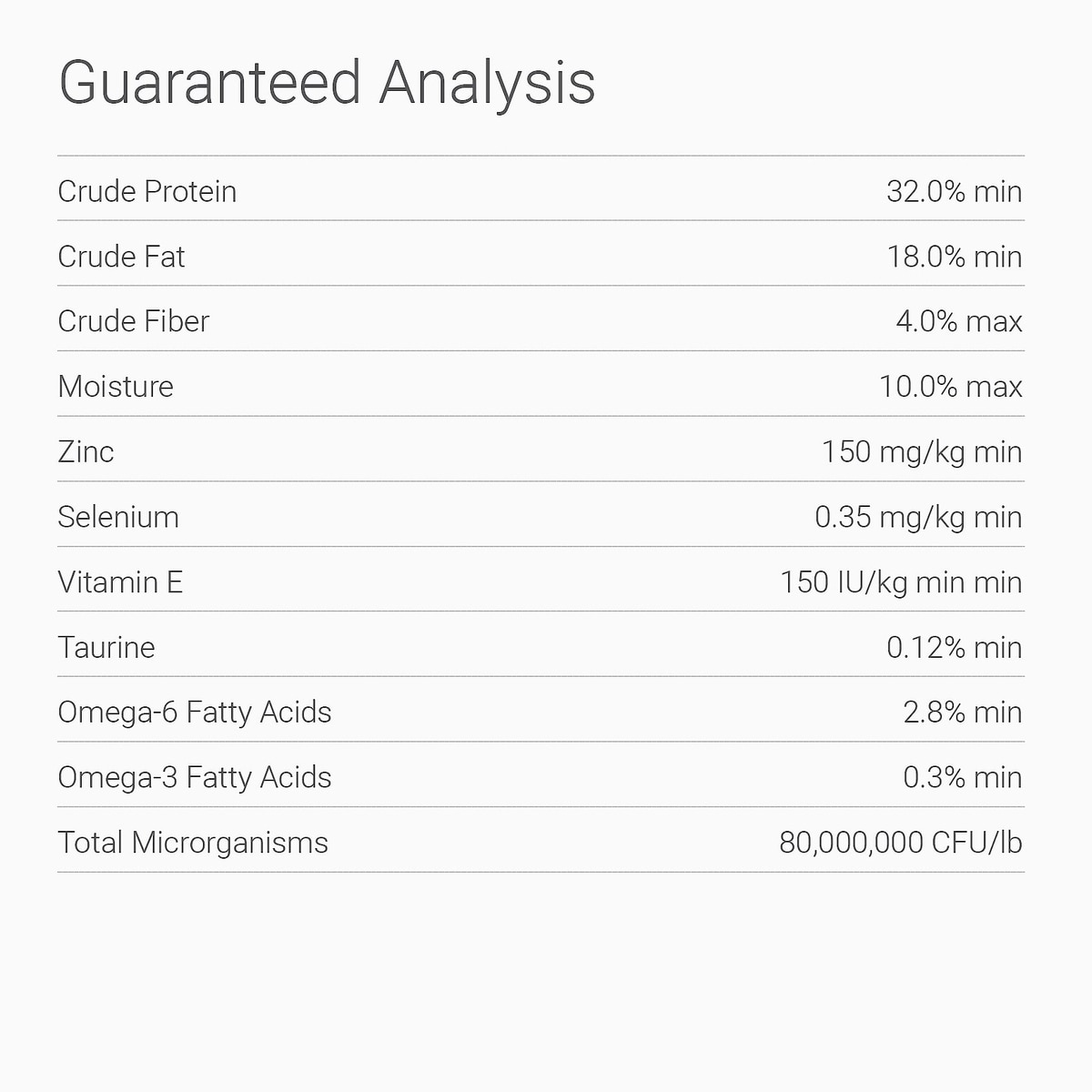
Task: Click the Omega-6 Fatty Acids label
Action: tap(195, 712)
